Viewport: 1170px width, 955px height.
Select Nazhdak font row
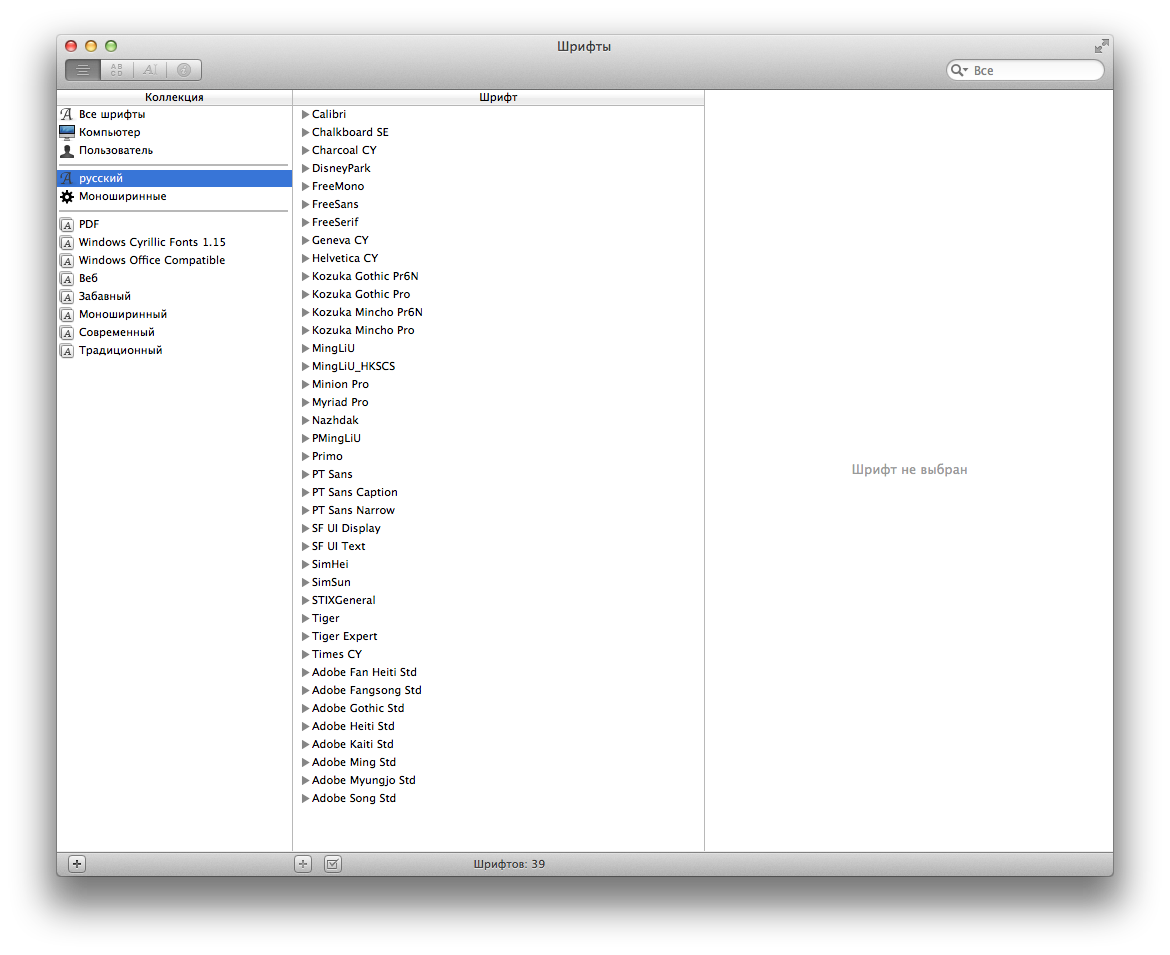click(x=498, y=420)
